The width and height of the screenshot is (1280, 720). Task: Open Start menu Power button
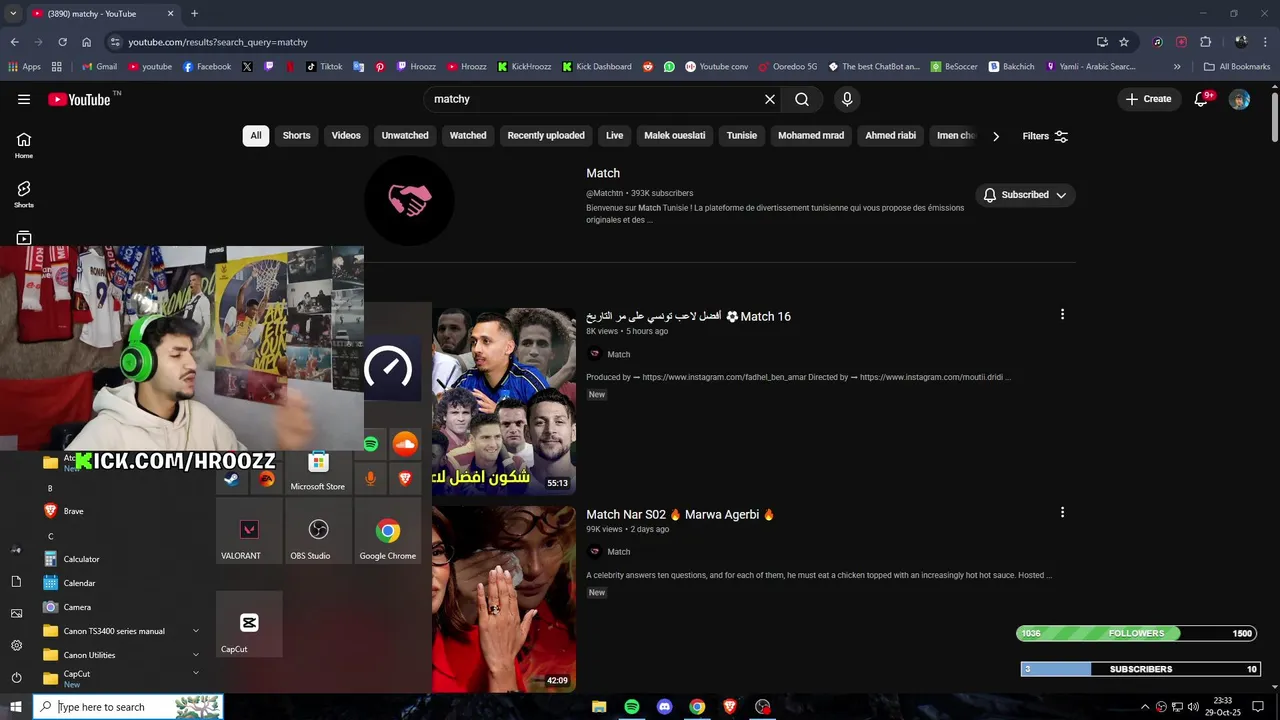pyautogui.click(x=16, y=677)
